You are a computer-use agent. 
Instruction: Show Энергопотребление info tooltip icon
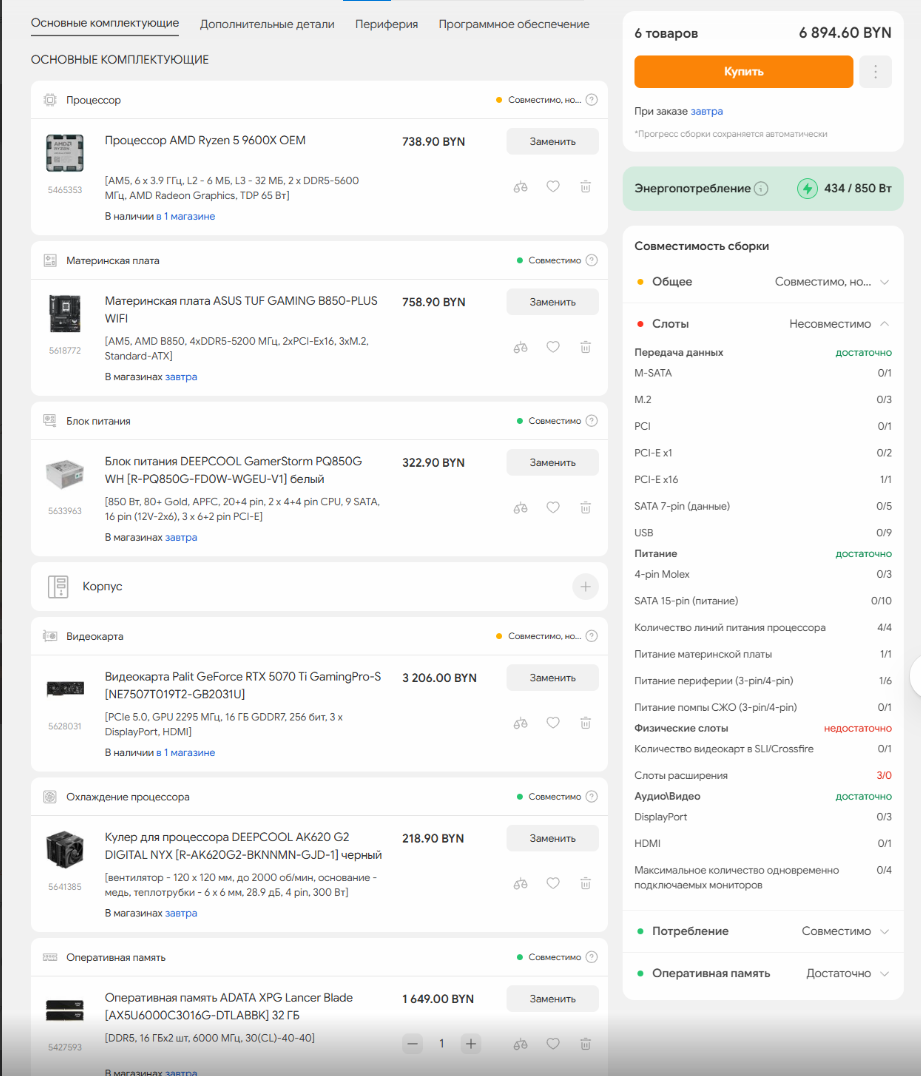pos(761,189)
